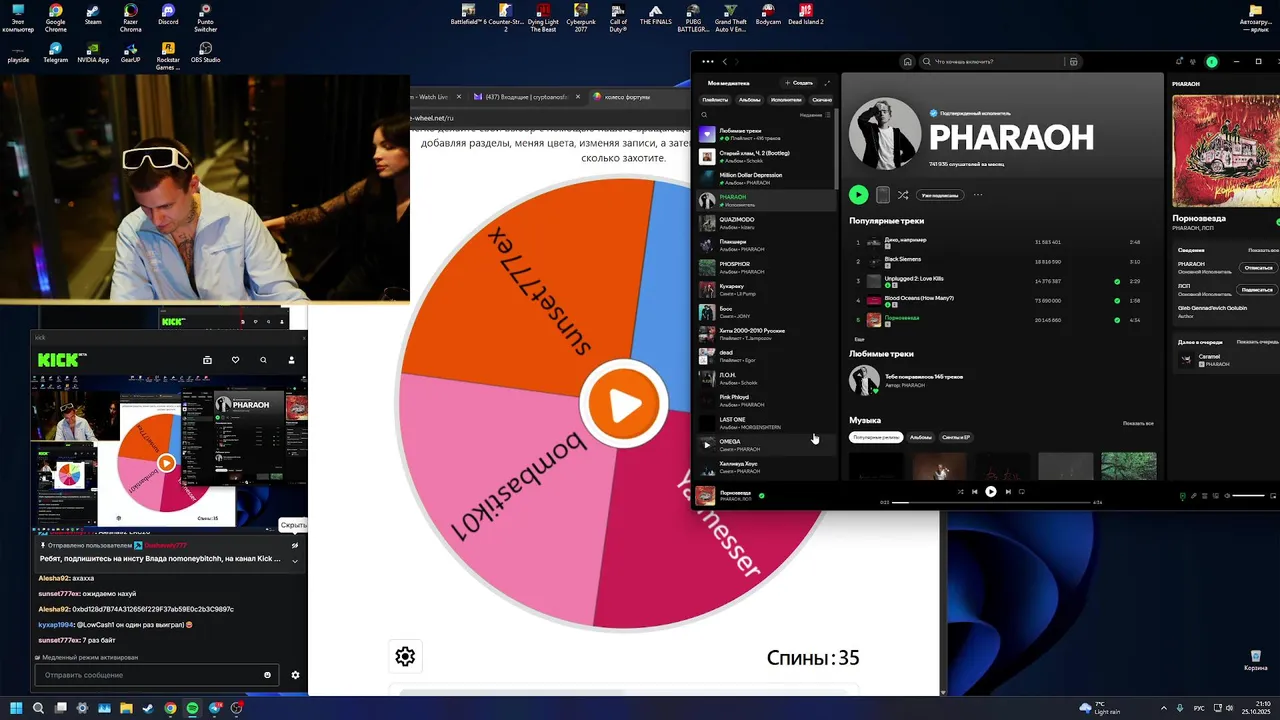Pause or play in bottom player bar
The image size is (1280, 720).
click(991, 492)
